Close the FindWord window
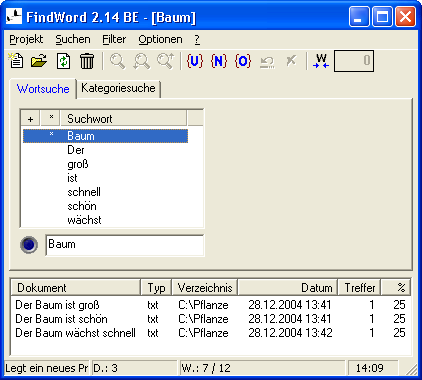 tap(405, 16)
